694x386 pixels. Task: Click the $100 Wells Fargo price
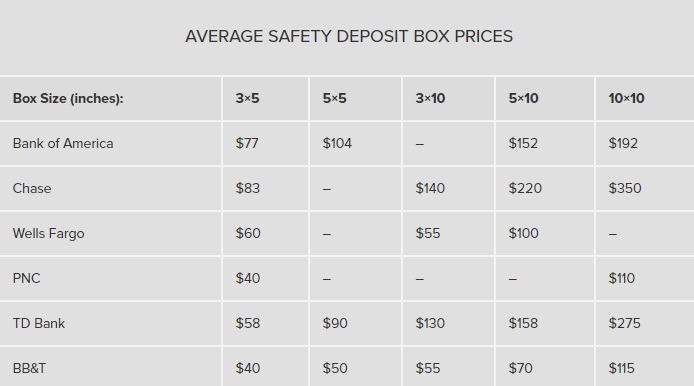point(524,233)
